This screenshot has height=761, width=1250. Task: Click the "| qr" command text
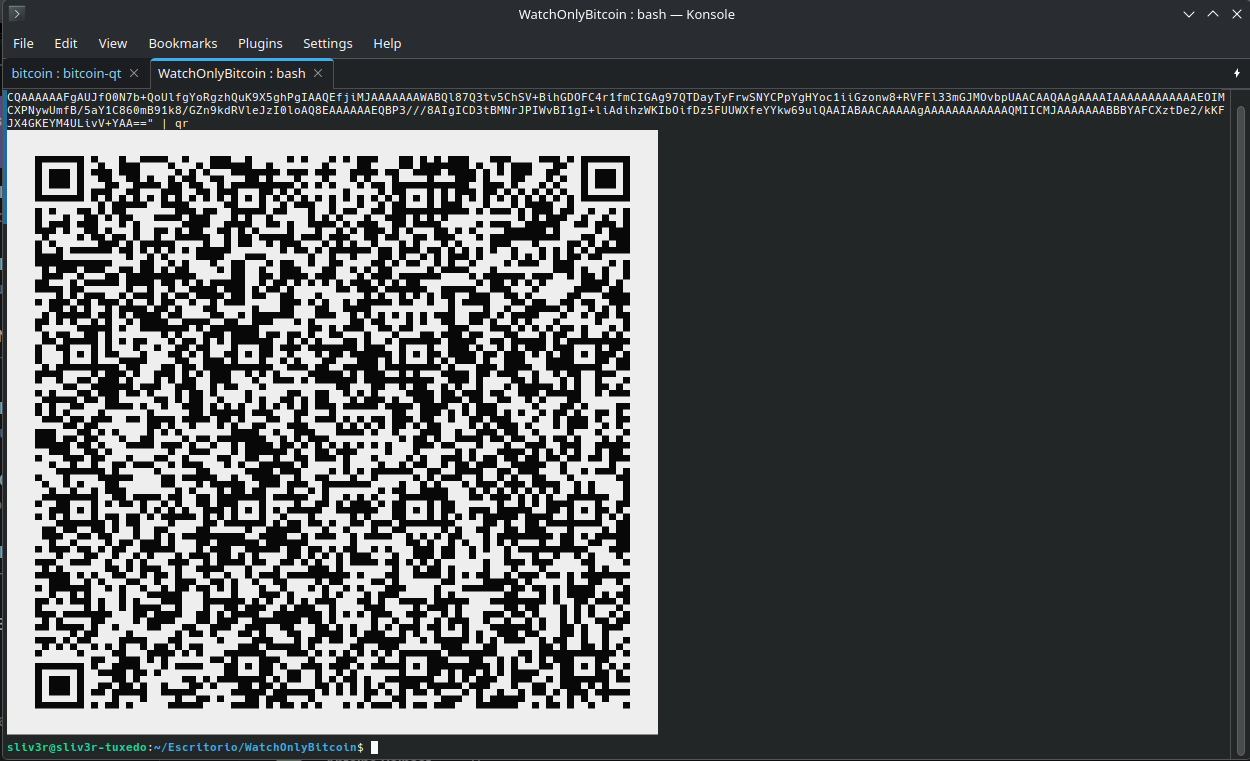pyautogui.click(x=175, y=124)
